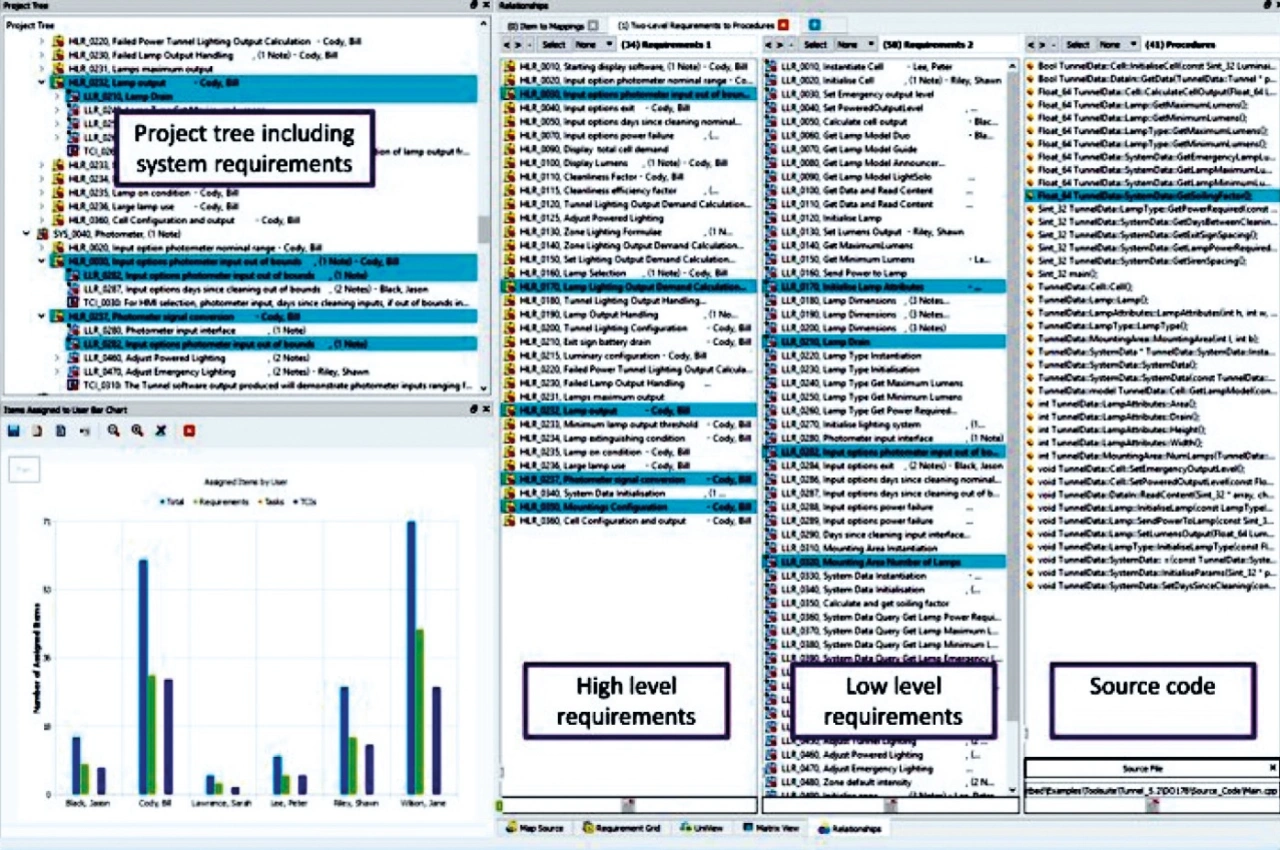Click Select button above Procedures column
The height and width of the screenshot is (850, 1280).
[1077, 45]
